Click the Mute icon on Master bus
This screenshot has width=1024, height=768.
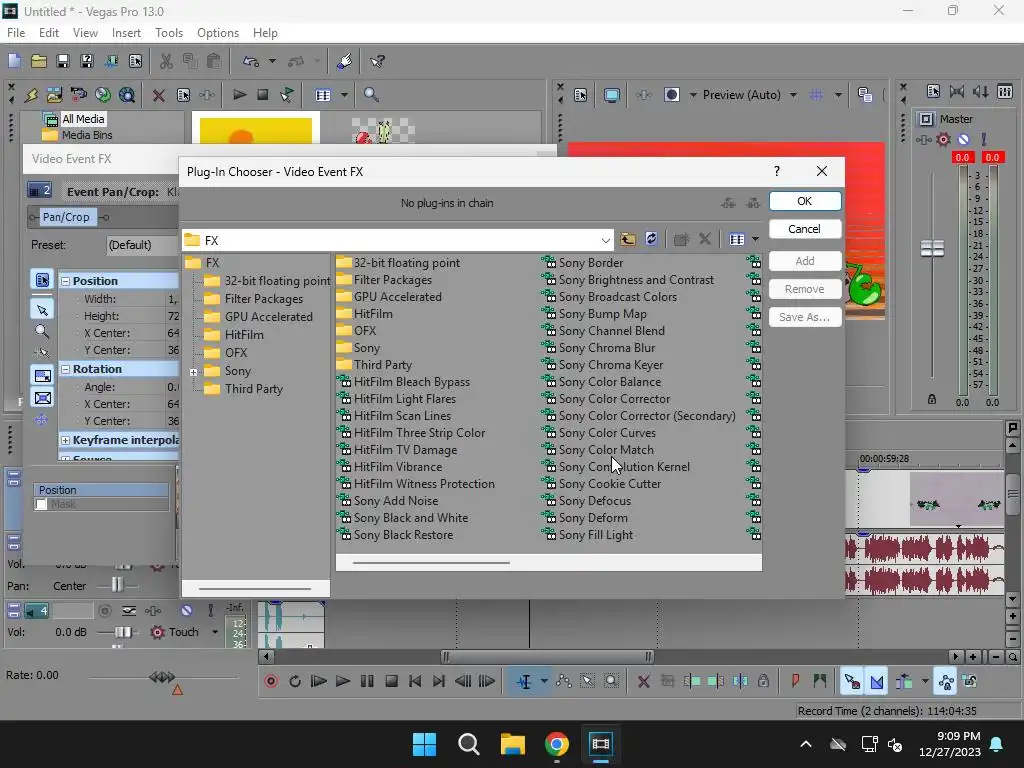click(963, 139)
